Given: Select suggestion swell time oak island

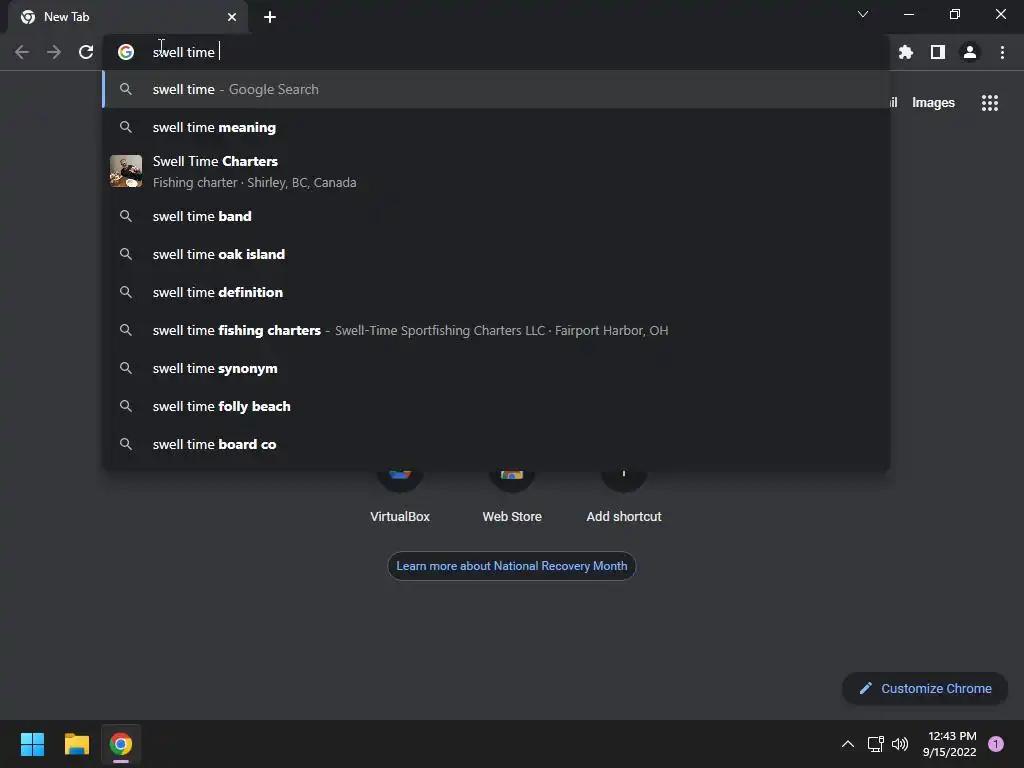Looking at the screenshot, I should (496, 254).
